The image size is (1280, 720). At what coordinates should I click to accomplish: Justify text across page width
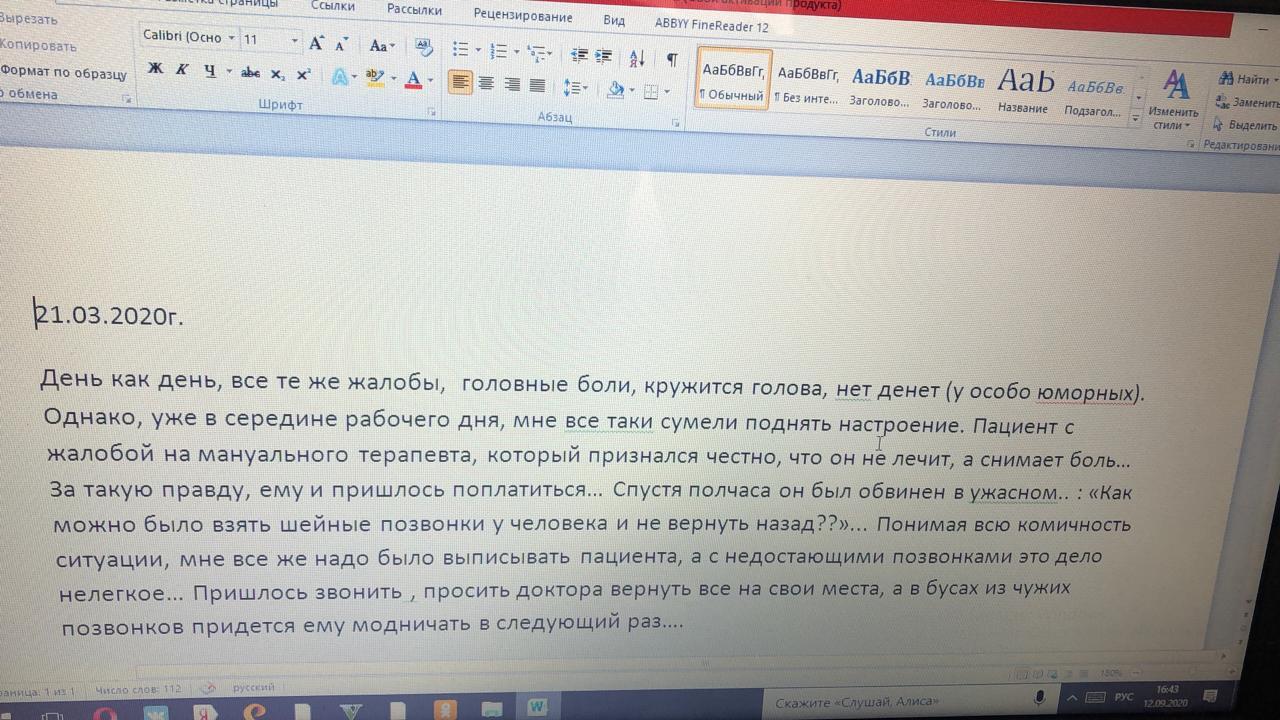pyautogui.click(x=537, y=85)
